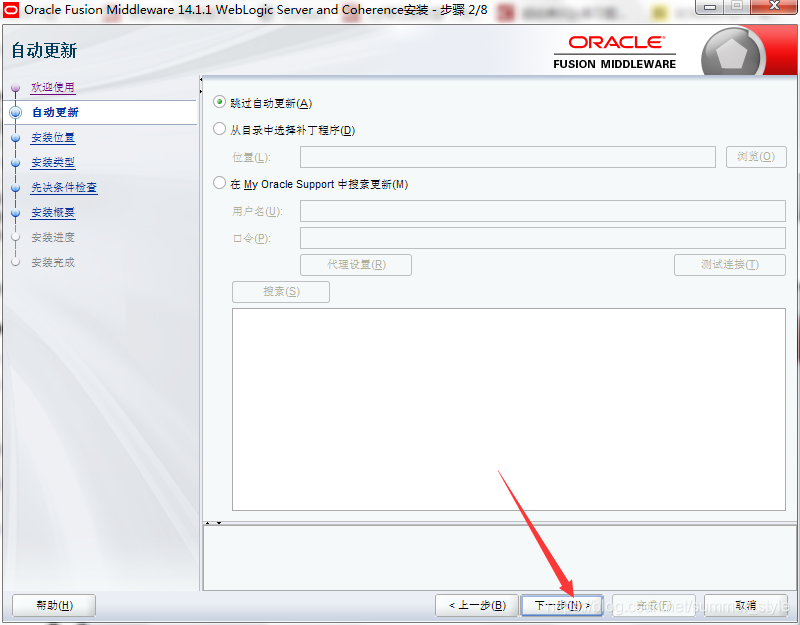The height and width of the screenshot is (625, 800).
Task: Click the blue 安装类型 step bullet
Action: coord(15,163)
